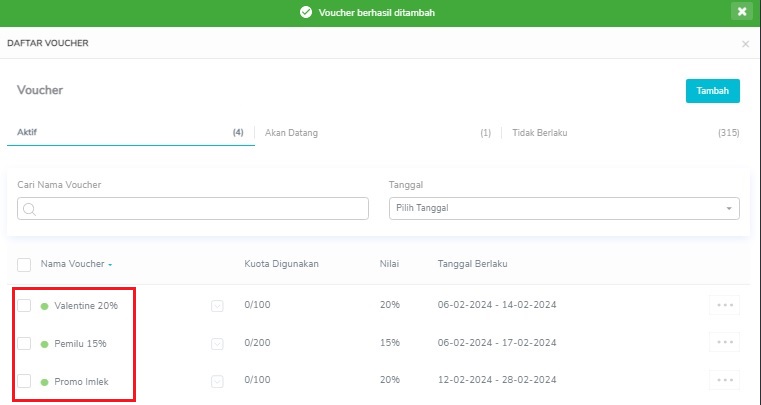
Task: Select the Promo Imlek checkbox
Action: pyautogui.click(x=24, y=381)
